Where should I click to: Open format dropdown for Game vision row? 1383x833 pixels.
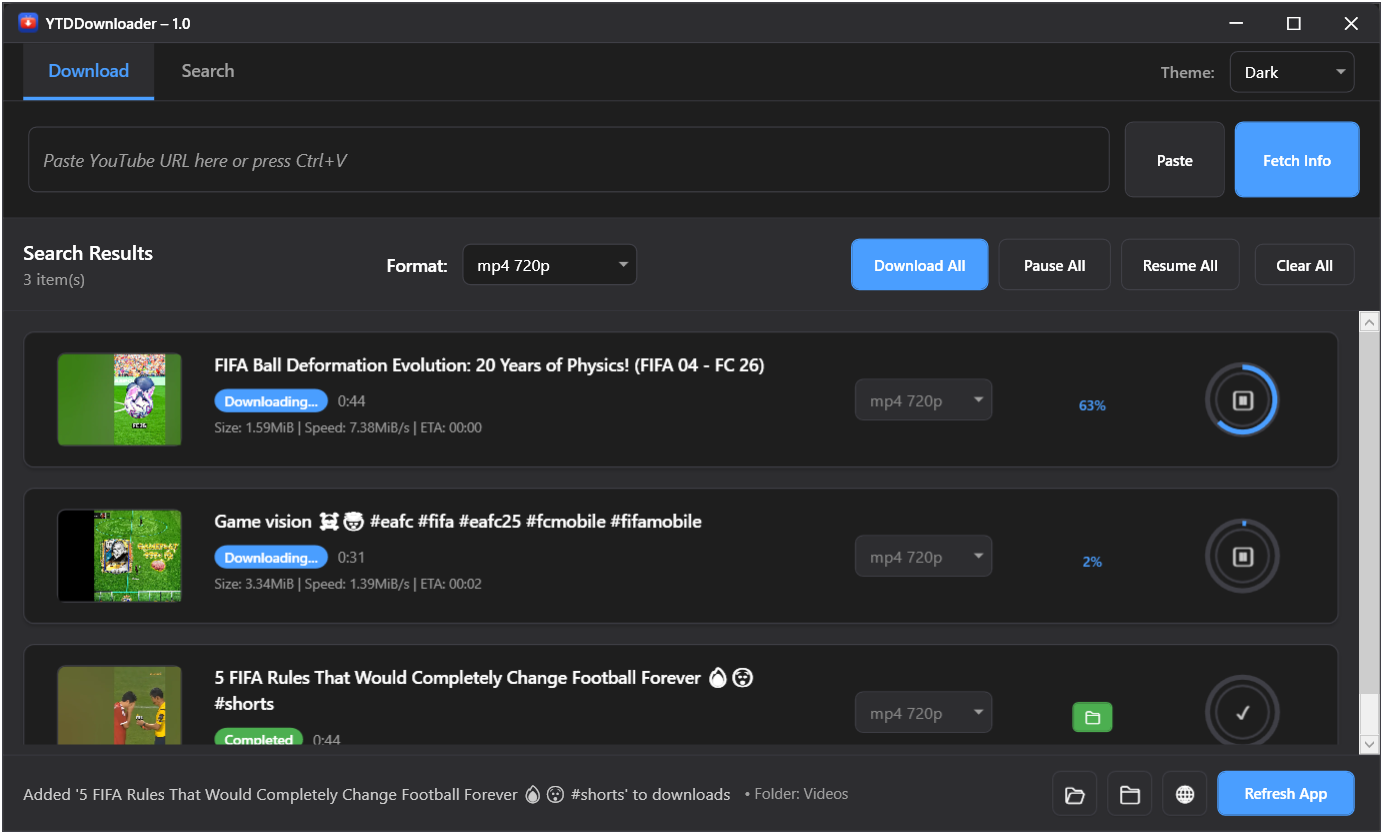pos(923,557)
